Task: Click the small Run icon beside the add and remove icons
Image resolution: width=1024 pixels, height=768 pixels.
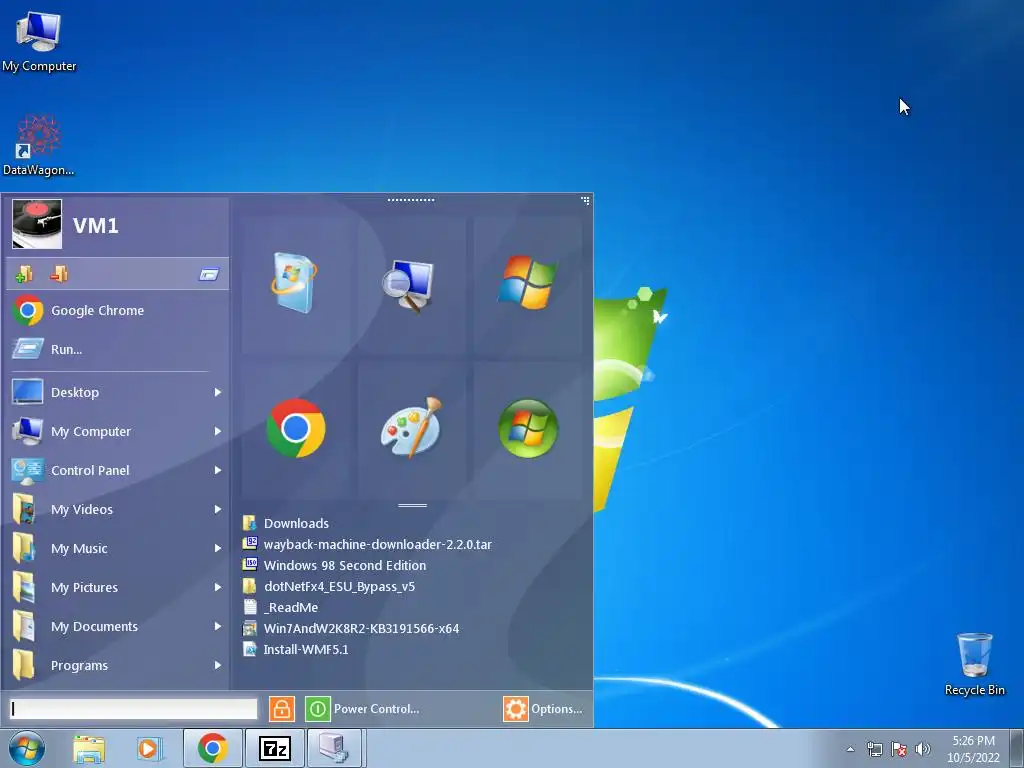Action: (x=209, y=274)
